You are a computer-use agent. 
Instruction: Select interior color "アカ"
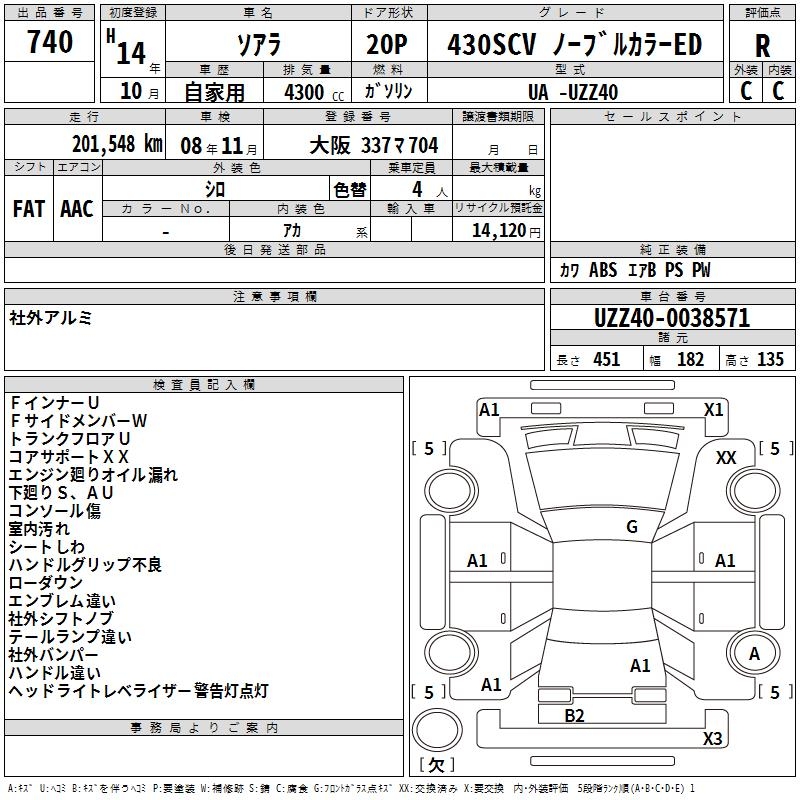pos(292,231)
